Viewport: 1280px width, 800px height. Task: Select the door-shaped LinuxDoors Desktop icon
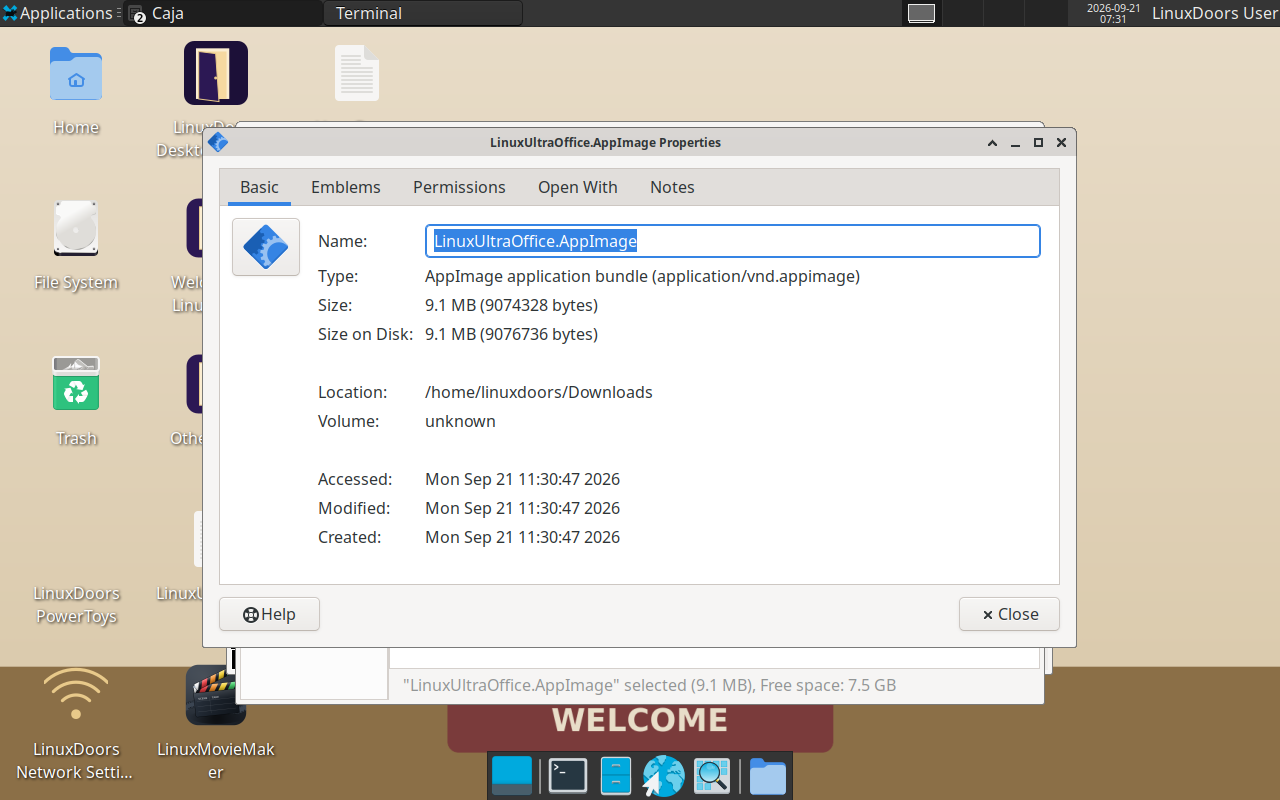(x=216, y=73)
